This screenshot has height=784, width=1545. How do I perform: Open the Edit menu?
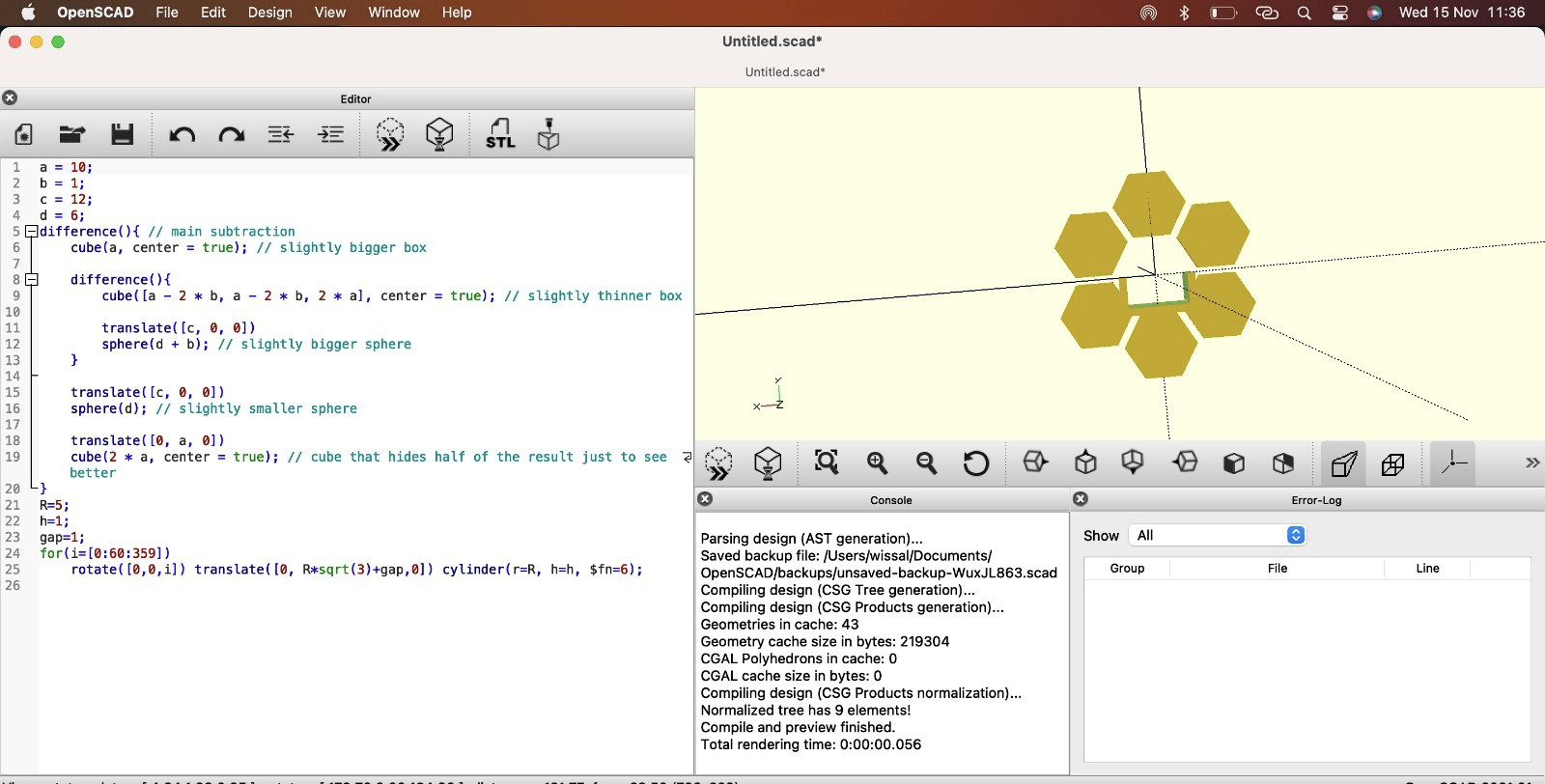(x=213, y=13)
